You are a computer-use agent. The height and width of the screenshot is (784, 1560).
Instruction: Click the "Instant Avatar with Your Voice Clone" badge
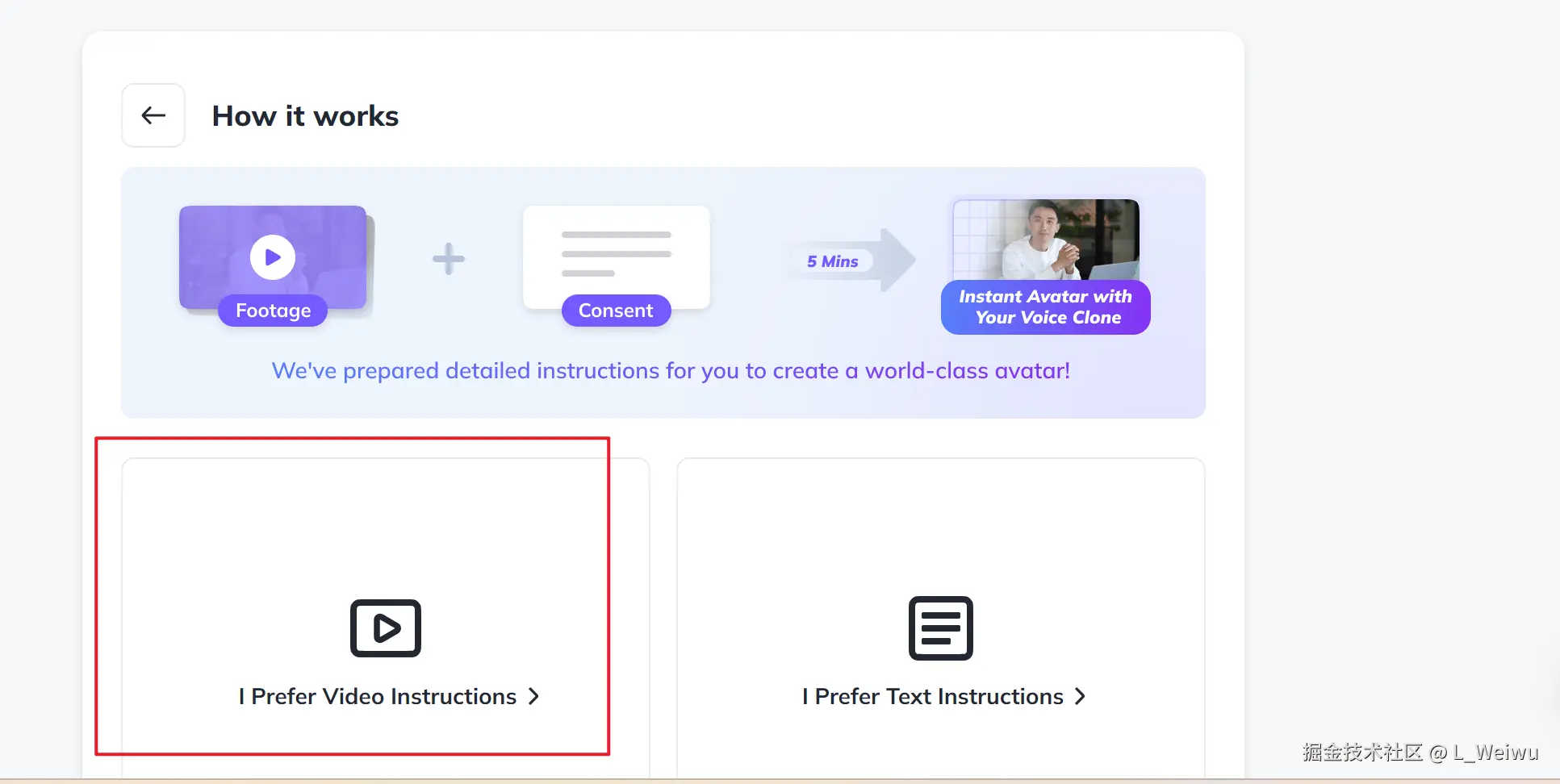click(x=1045, y=307)
